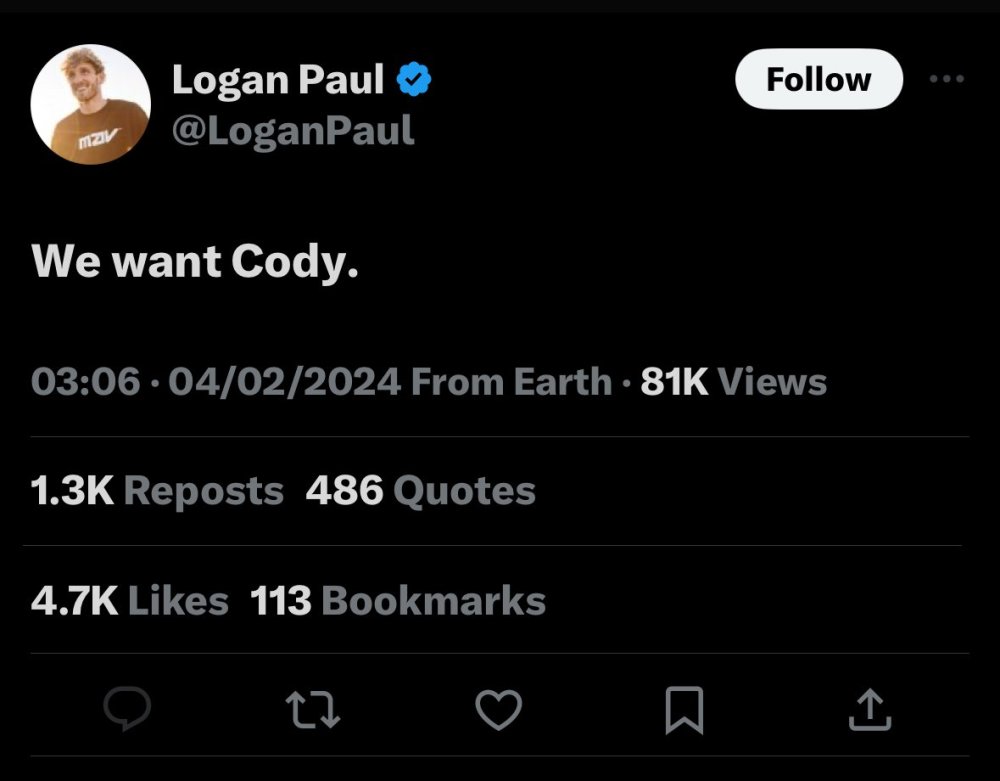
Task: Bookmark the tweet with the bookmark icon
Action: 684,710
